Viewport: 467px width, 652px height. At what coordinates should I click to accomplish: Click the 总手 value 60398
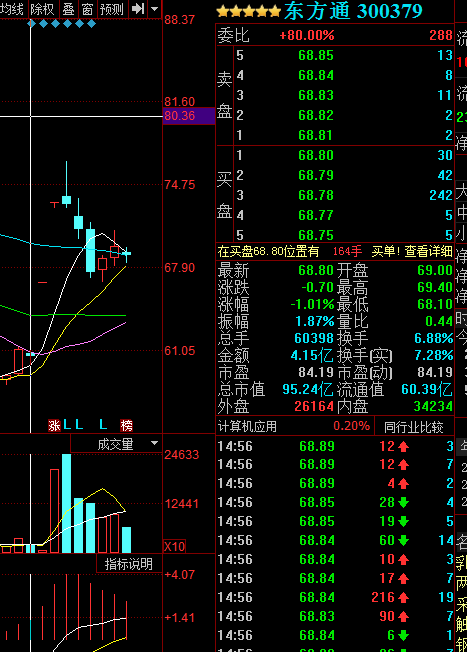point(314,338)
